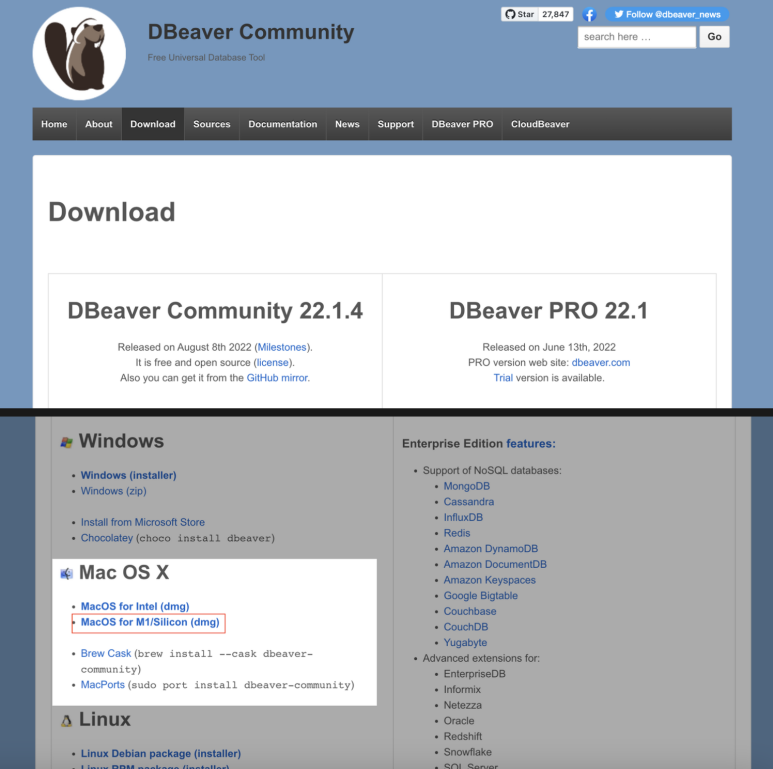This screenshot has height=769, width=773.
Task: Download Windows (zip)
Action: (x=114, y=491)
